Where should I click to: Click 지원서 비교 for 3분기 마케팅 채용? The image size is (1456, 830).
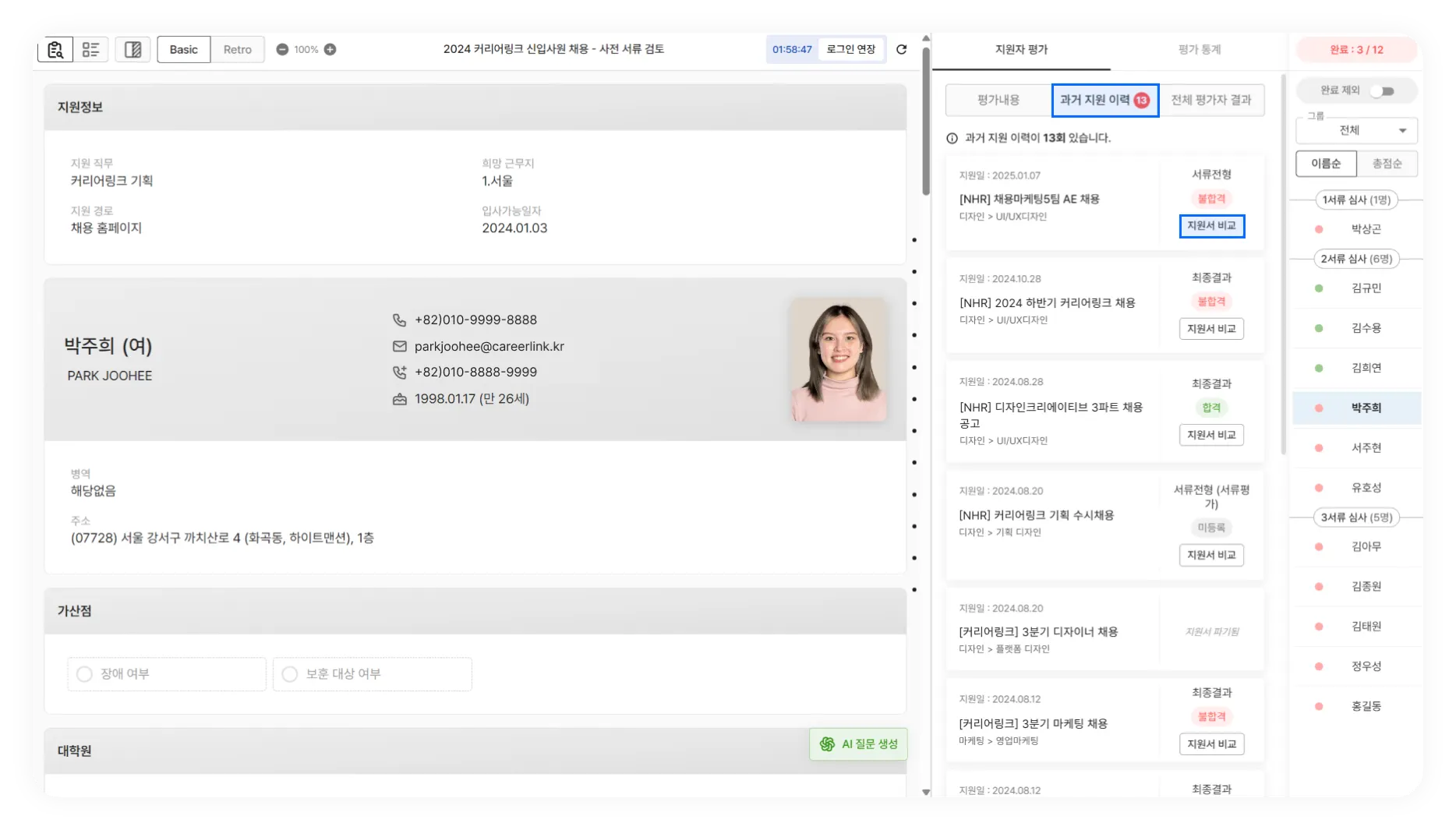tap(1211, 744)
